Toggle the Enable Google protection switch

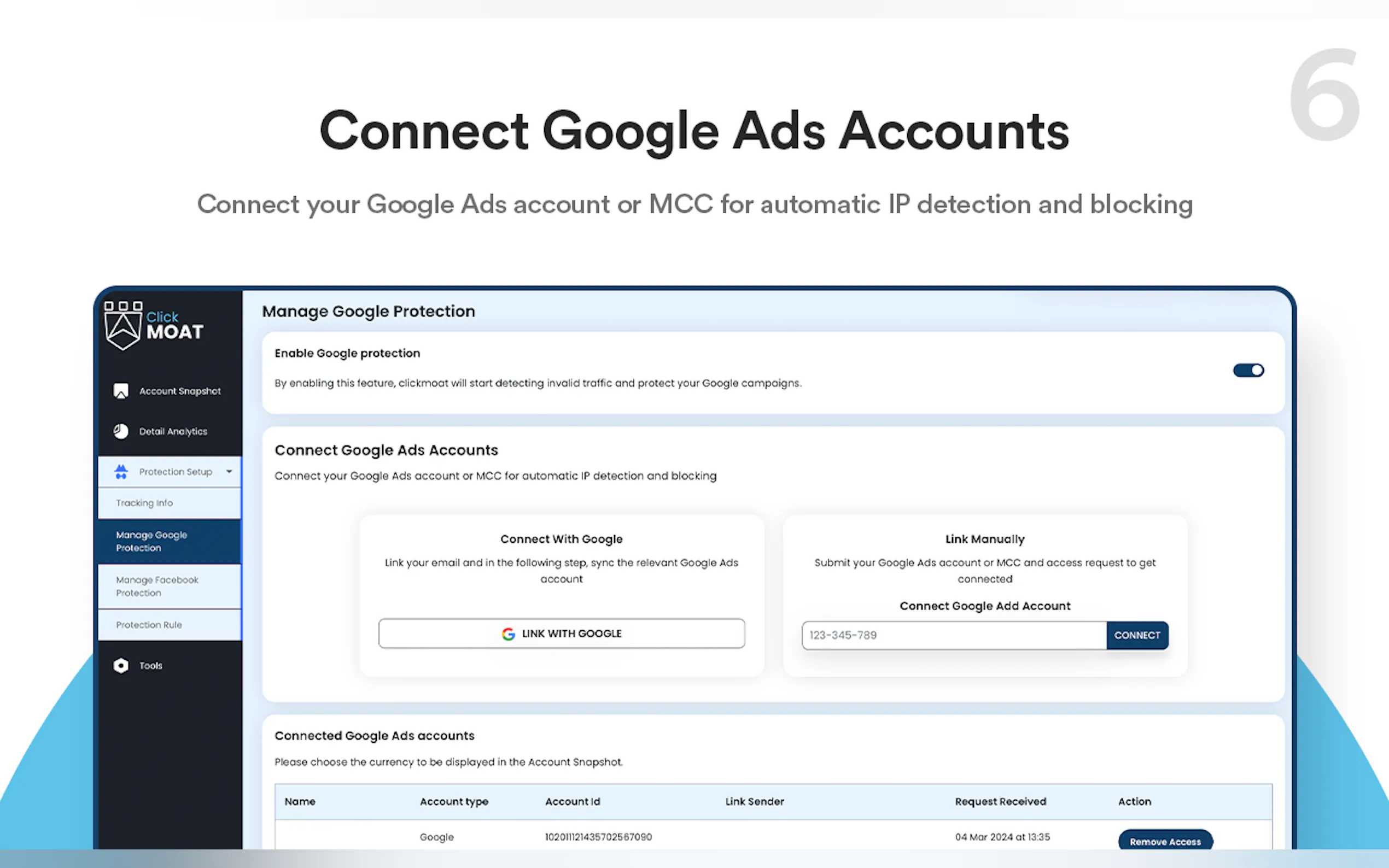click(x=1248, y=370)
